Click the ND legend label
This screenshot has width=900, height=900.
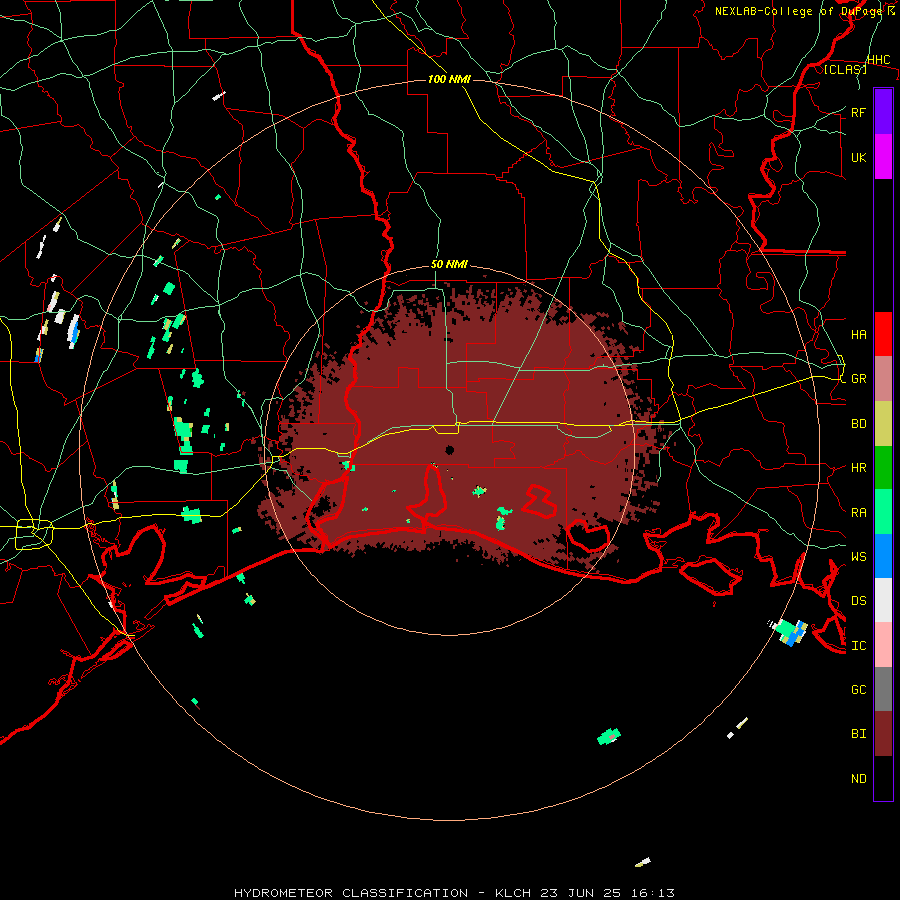click(859, 779)
